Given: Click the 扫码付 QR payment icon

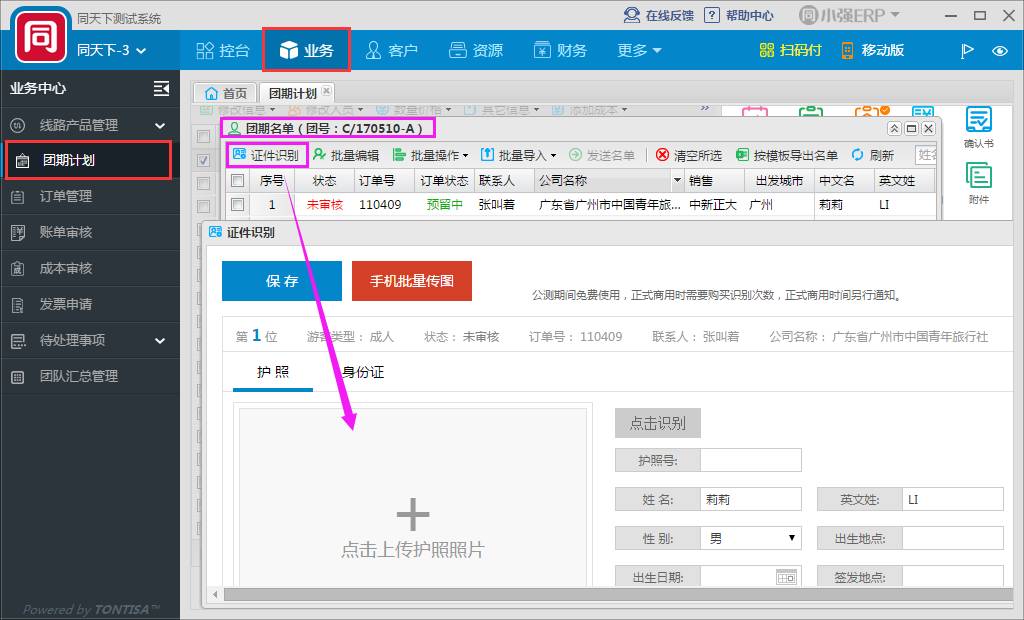Looking at the screenshot, I should [767, 50].
